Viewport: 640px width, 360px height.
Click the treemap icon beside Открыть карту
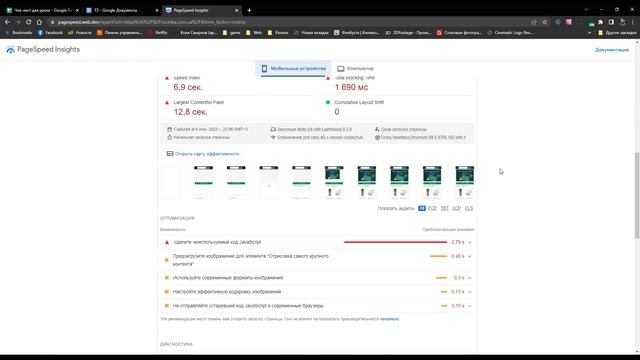[x=170, y=154]
